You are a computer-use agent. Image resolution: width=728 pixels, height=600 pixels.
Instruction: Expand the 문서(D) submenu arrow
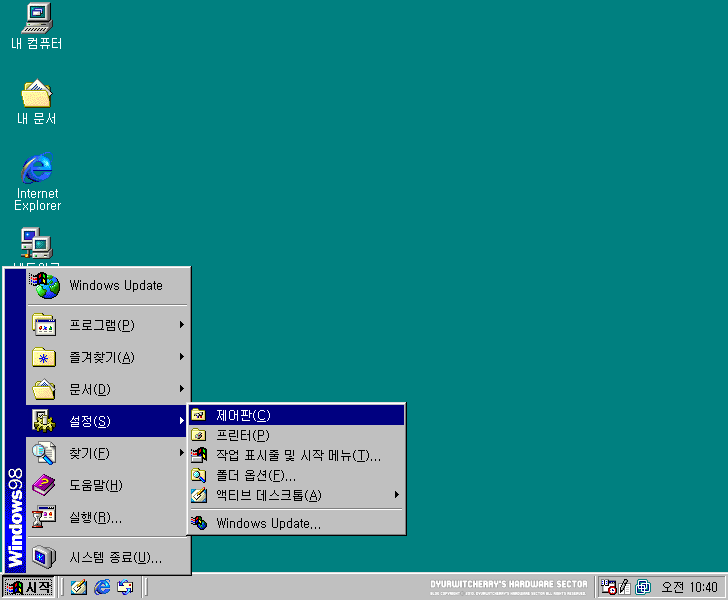182,389
